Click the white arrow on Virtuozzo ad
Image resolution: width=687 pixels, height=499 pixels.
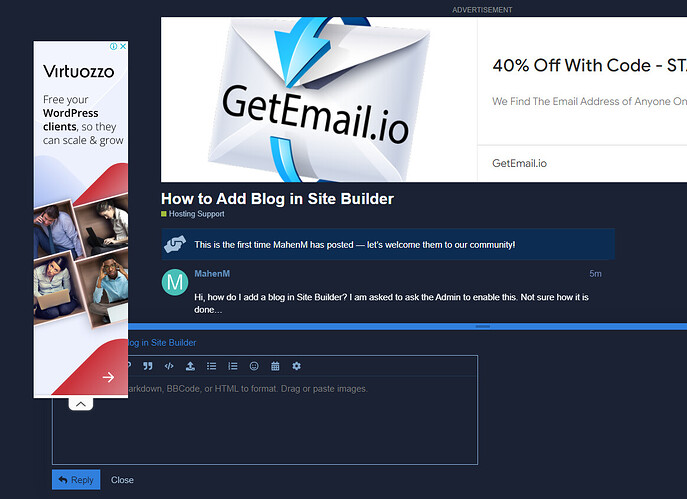pyautogui.click(x=108, y=377)
